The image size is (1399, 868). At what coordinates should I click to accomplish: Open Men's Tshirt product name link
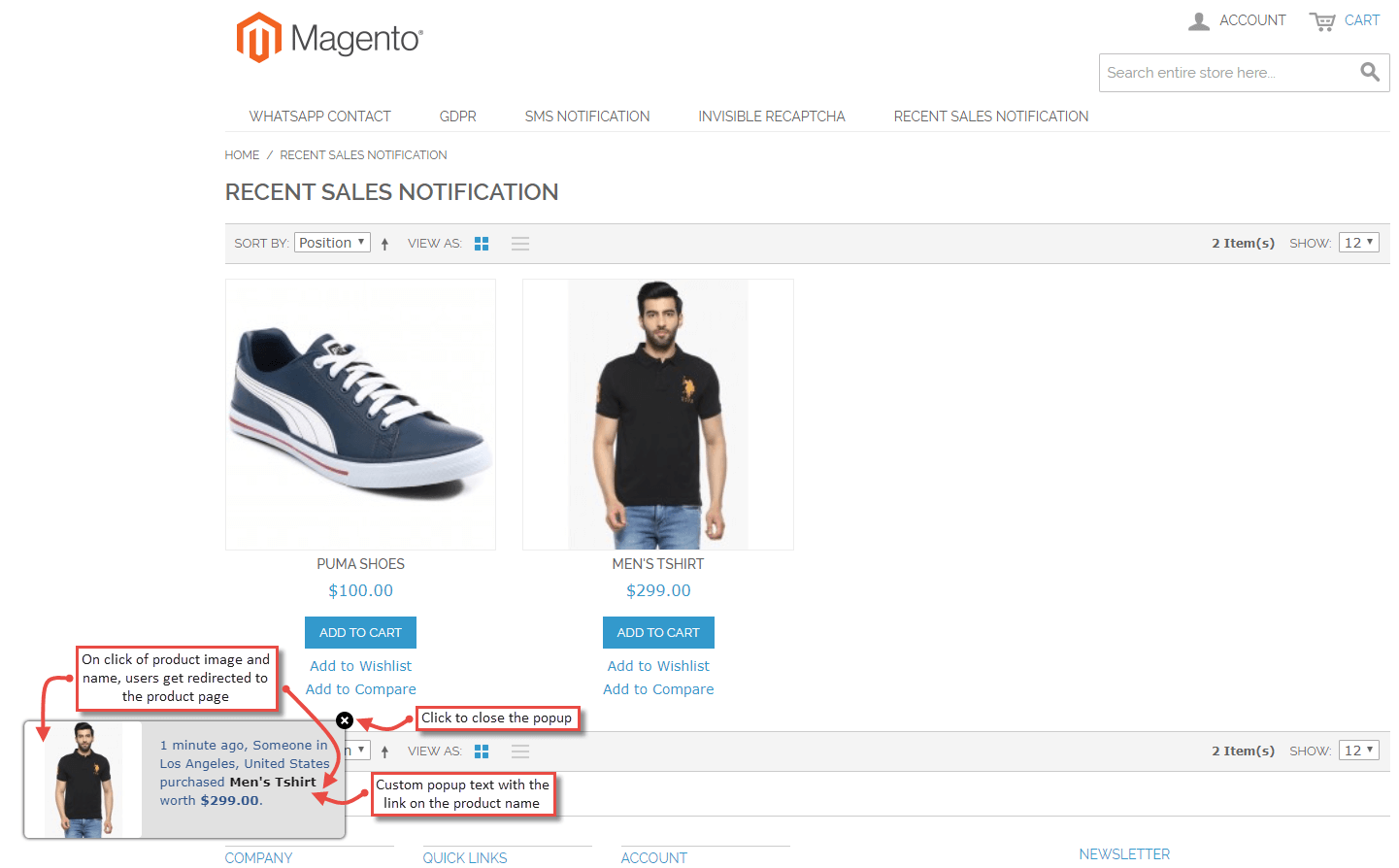tap(658, 564)
